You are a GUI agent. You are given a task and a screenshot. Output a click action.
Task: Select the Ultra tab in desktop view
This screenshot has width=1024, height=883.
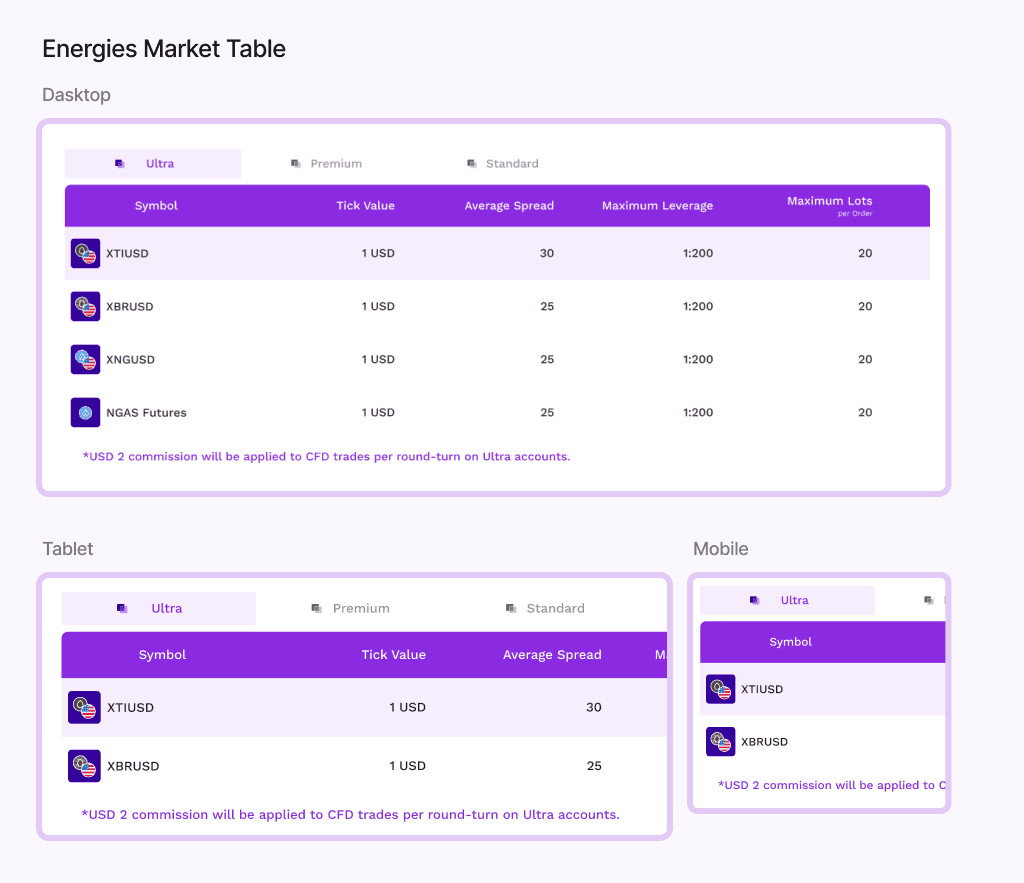(153, 163)
